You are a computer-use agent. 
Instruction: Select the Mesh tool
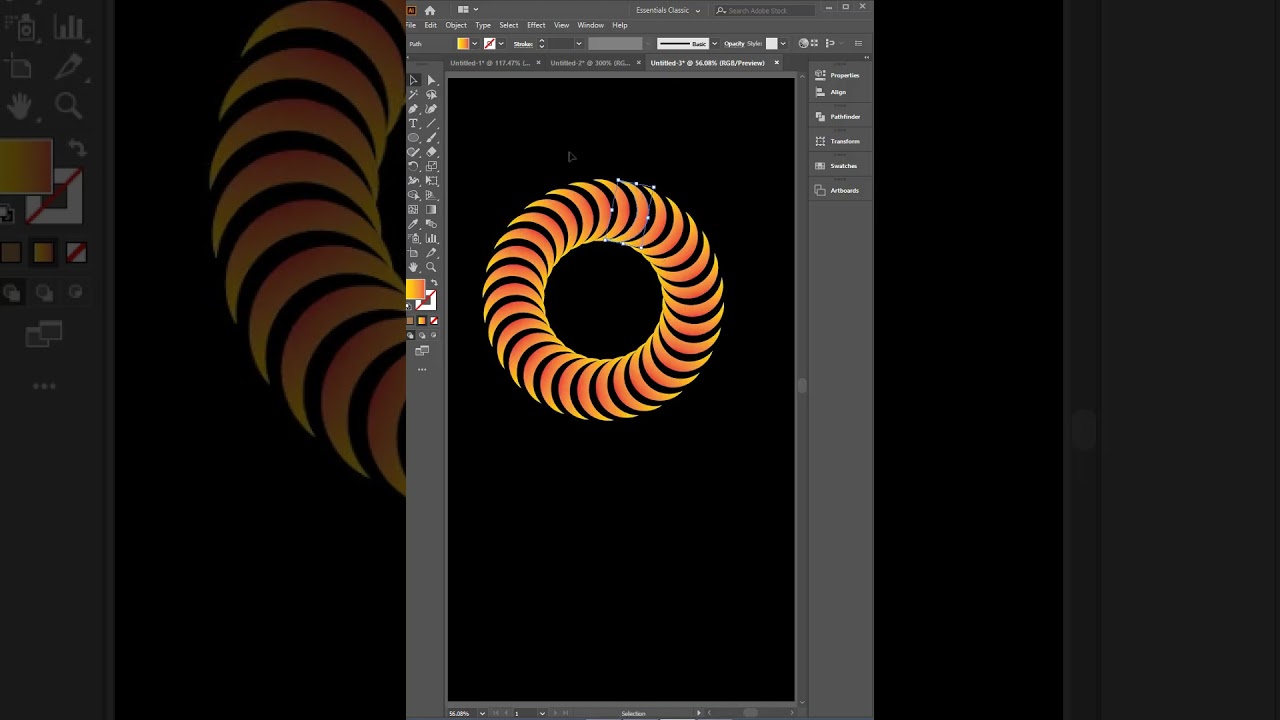413,210
